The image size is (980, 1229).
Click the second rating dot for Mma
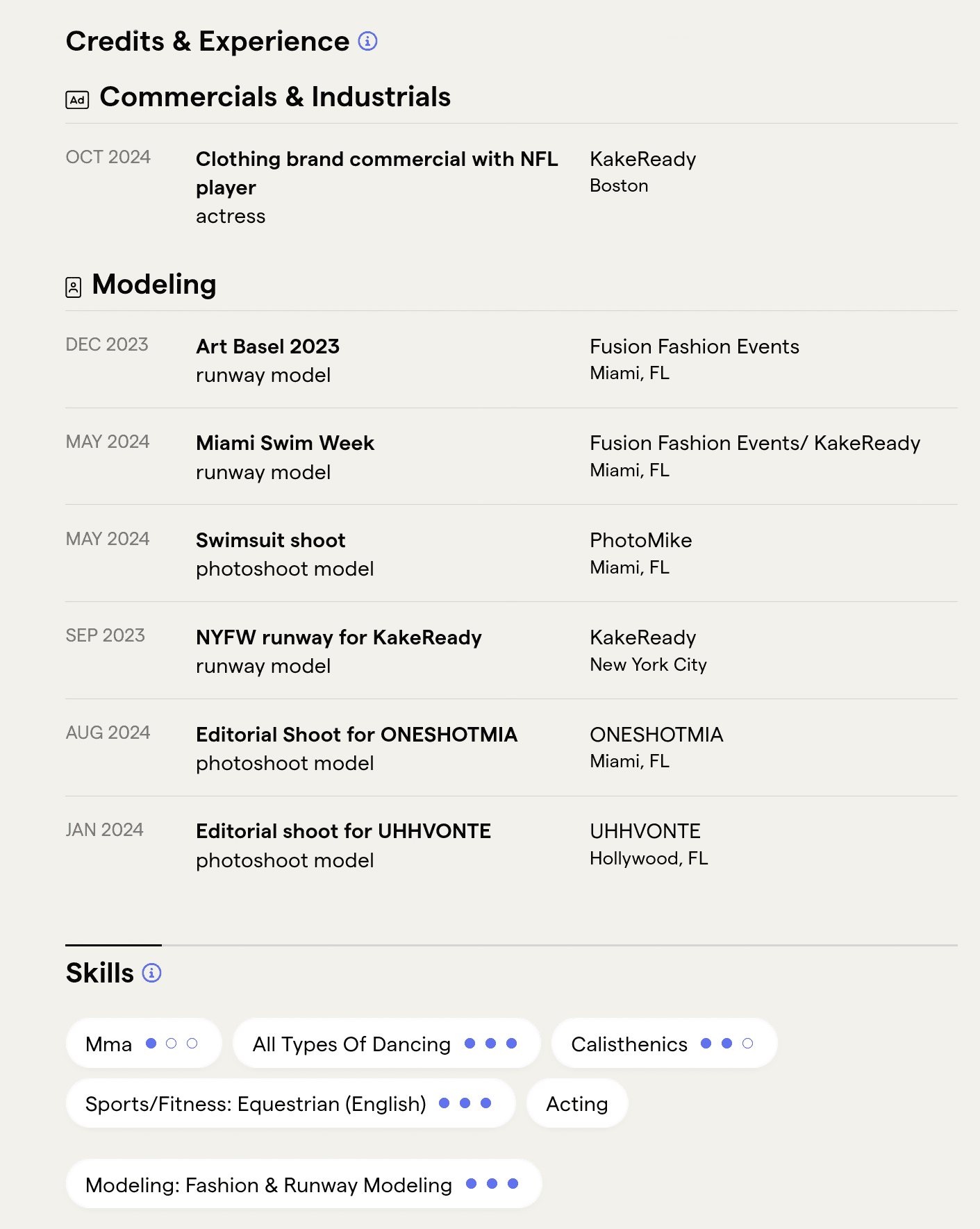(x=172, y=1044)
